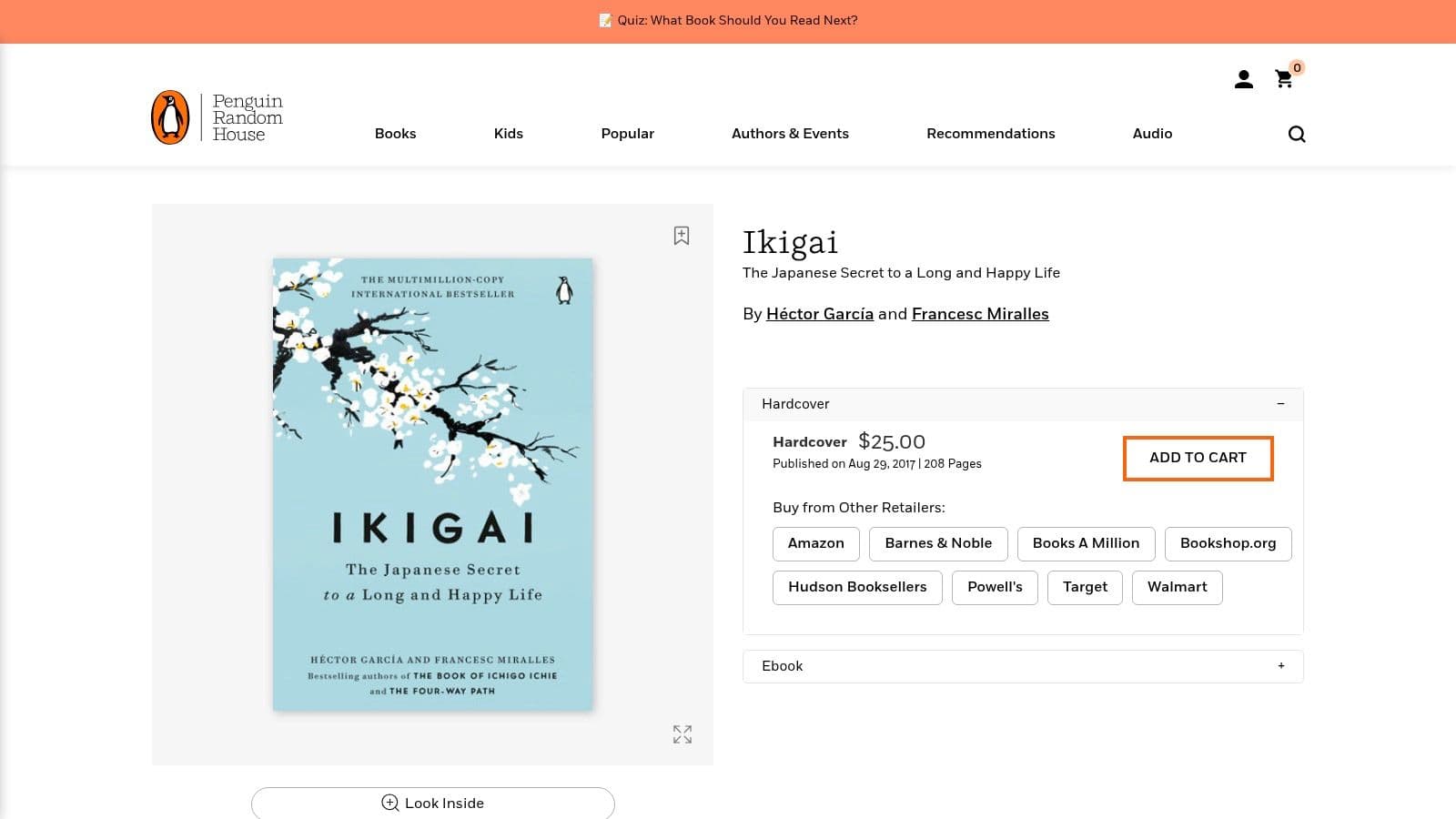Open Héctor García author page
Viewport: 1456px width, 819px height.
[x=820, y=314]
